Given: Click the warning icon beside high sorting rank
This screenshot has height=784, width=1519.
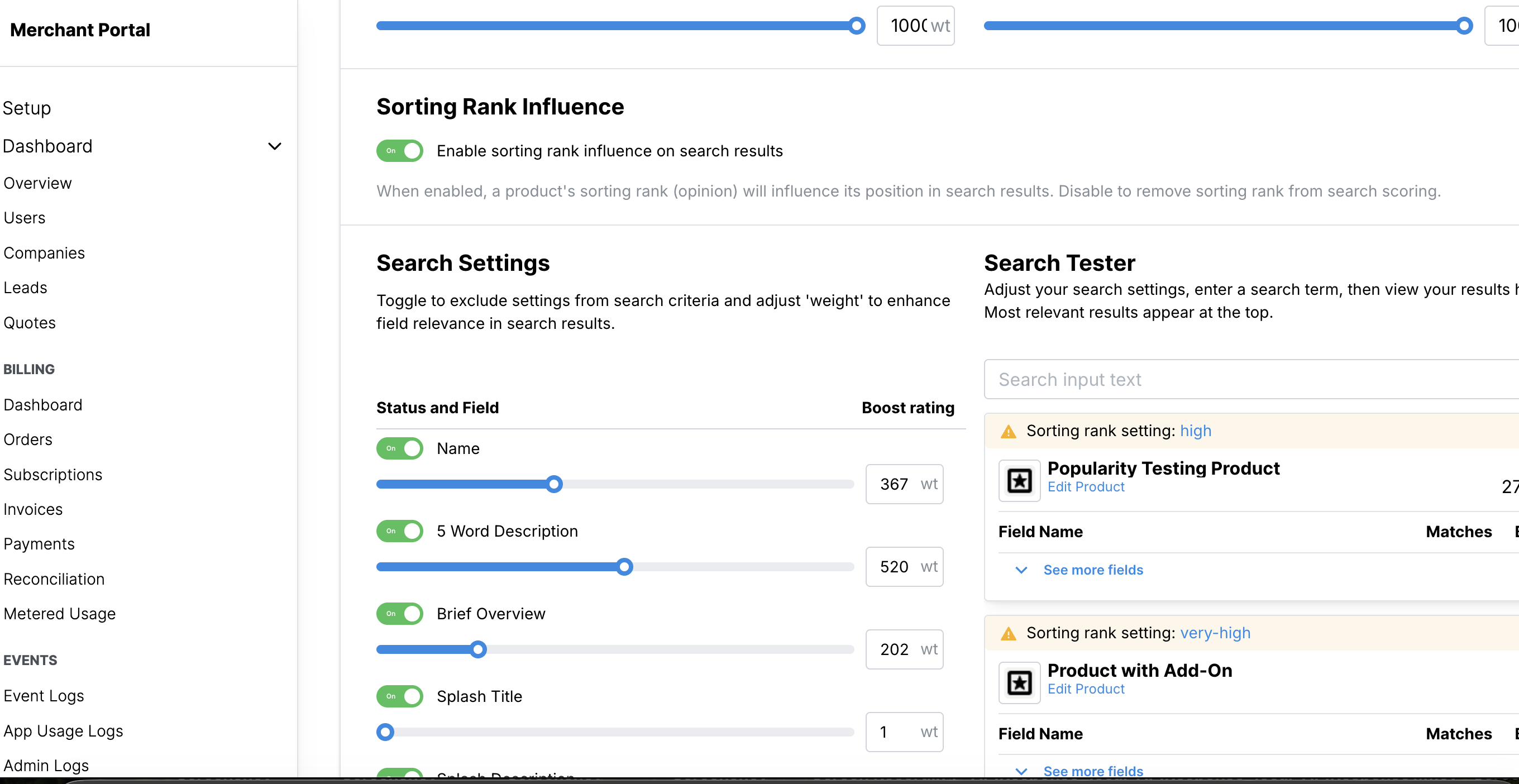Looking at the screenshot, I should 1009,432.
